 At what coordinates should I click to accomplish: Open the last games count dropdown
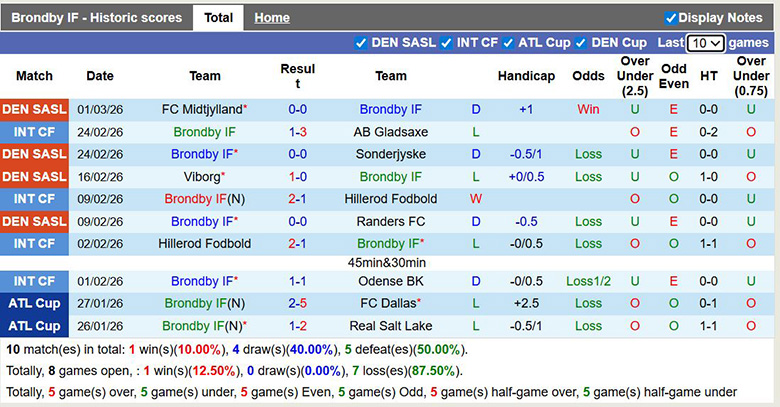[x=705, y=43]
